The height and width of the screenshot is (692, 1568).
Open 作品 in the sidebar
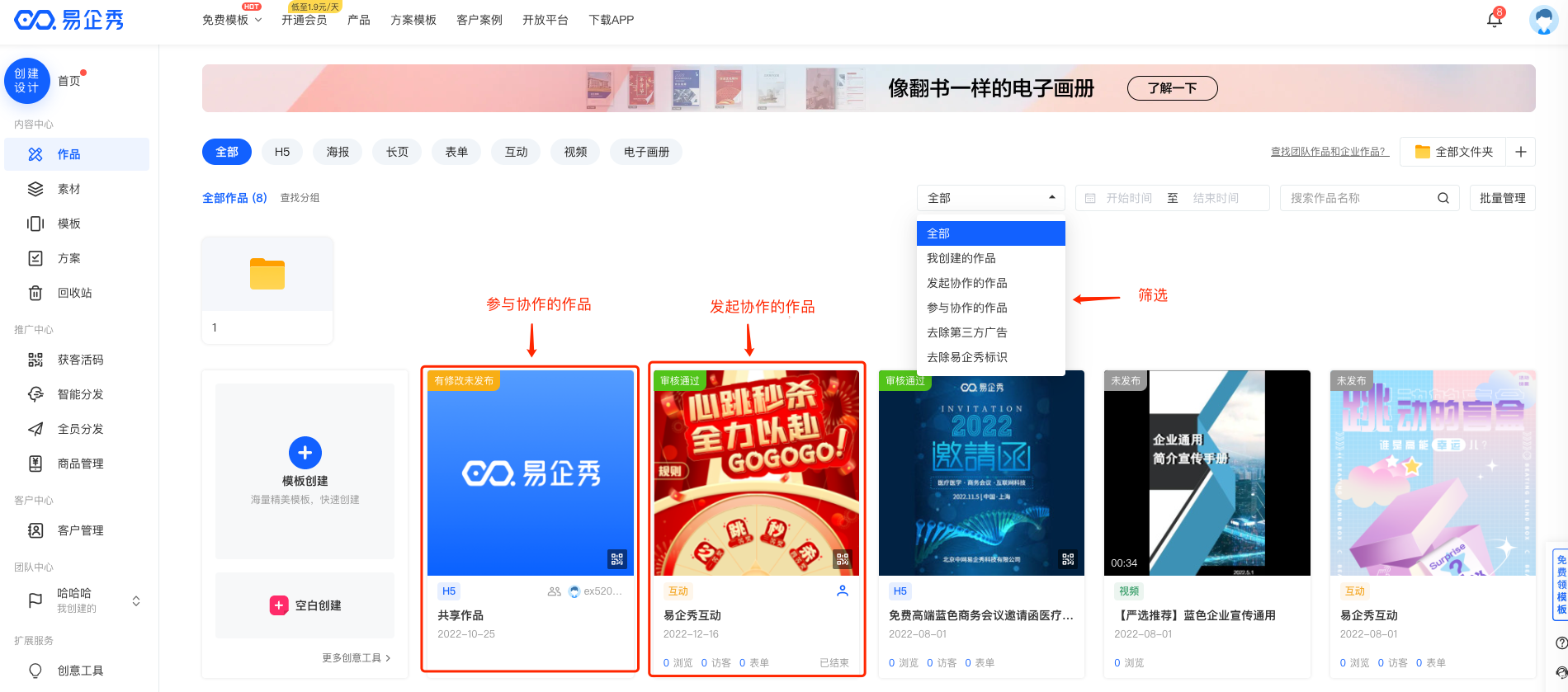click(x=77, y=154)
